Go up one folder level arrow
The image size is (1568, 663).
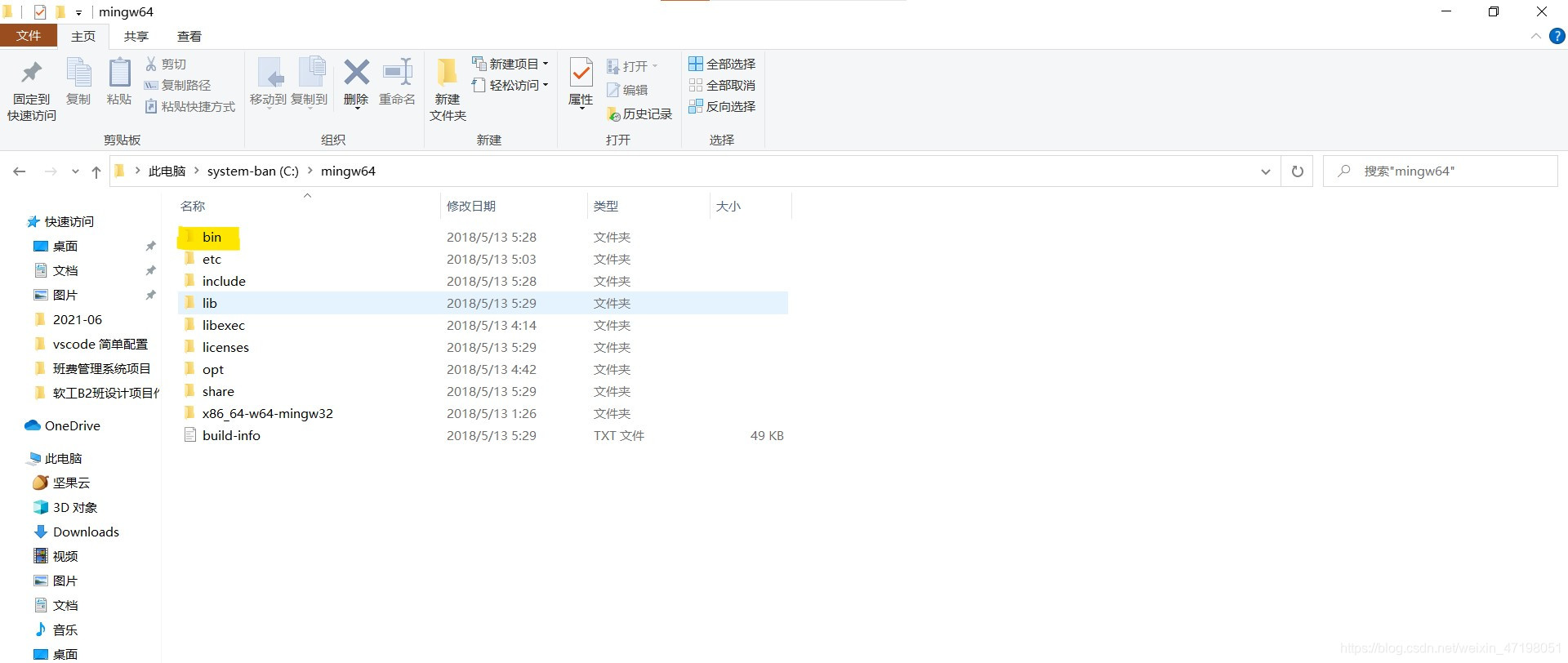pos(96,171)
